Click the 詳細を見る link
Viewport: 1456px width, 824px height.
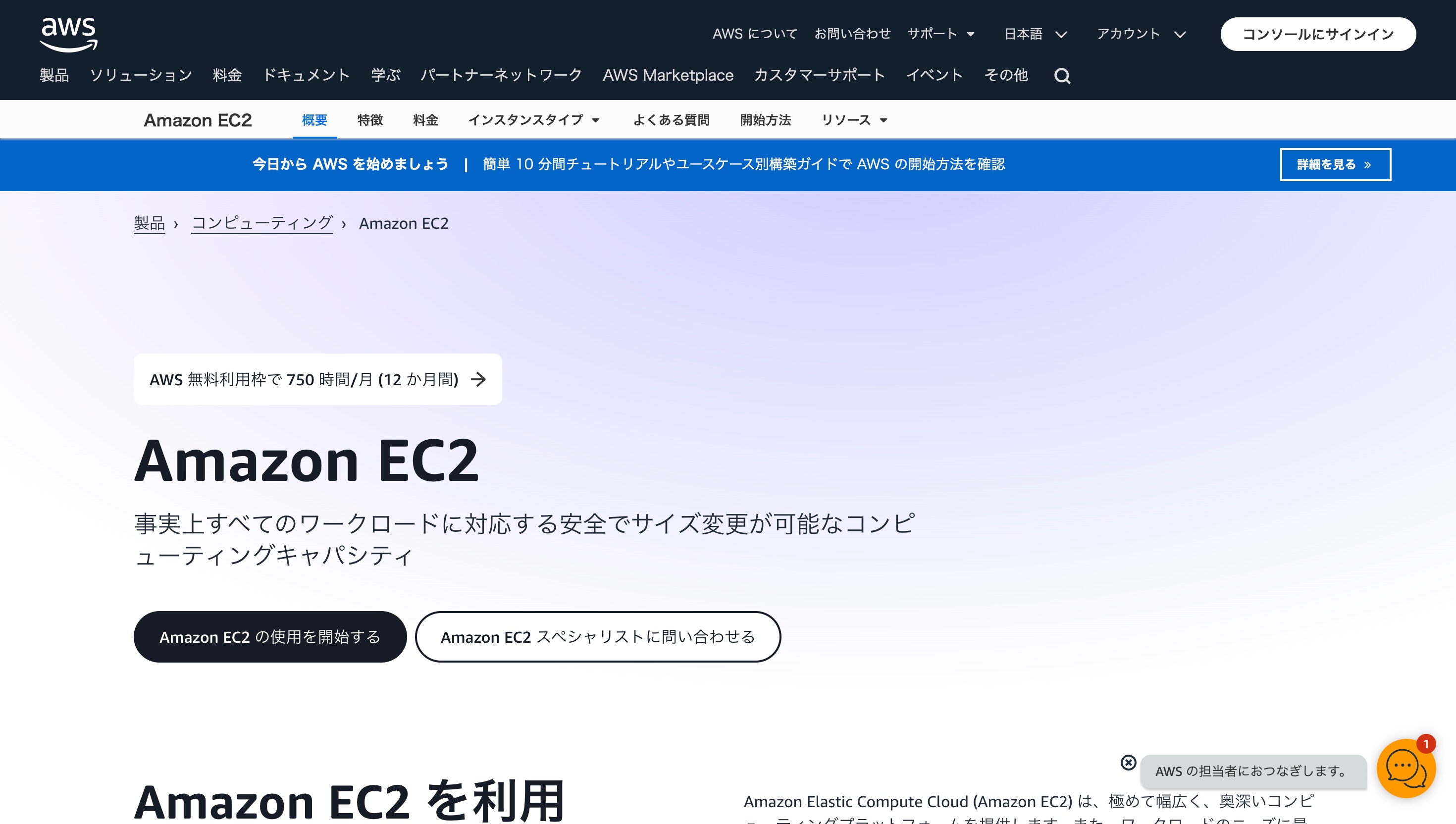coord(1335,164)
